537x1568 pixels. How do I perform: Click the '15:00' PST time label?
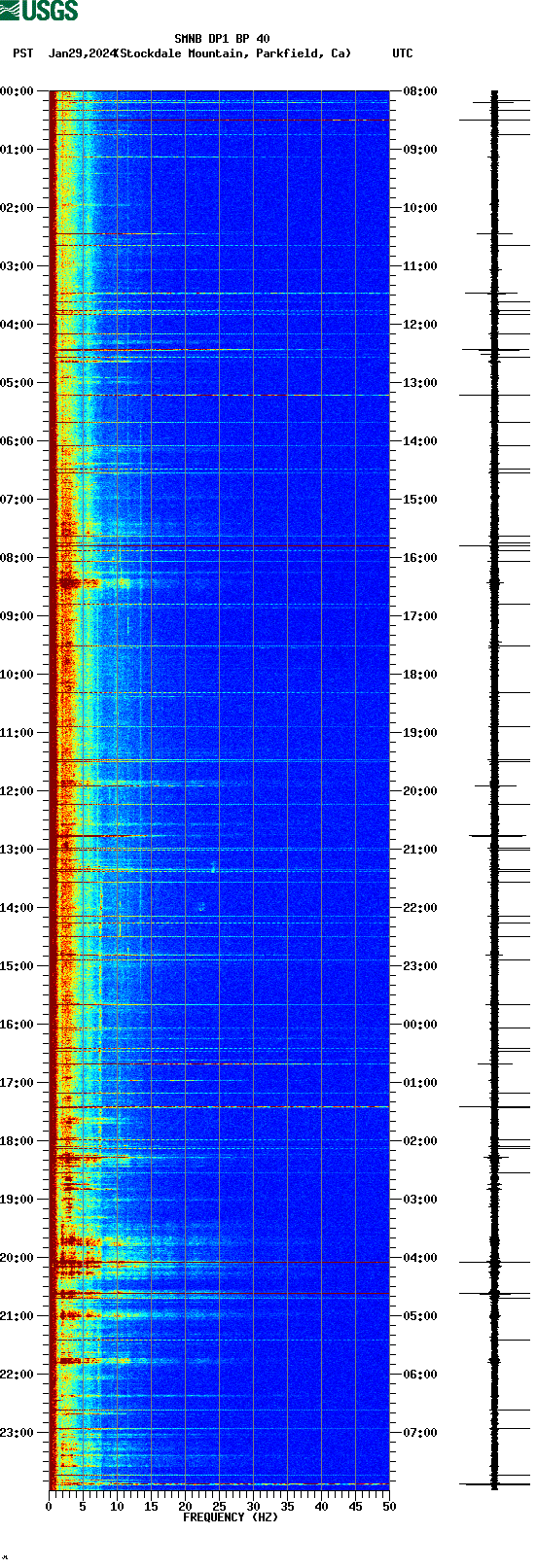[17, 966]
